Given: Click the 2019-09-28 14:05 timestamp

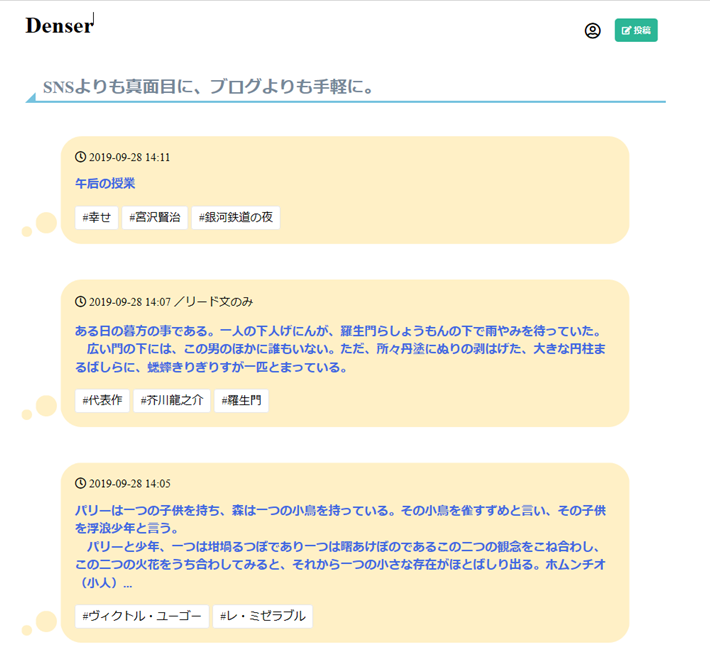Looking at the screenshot, I should 130,483.
